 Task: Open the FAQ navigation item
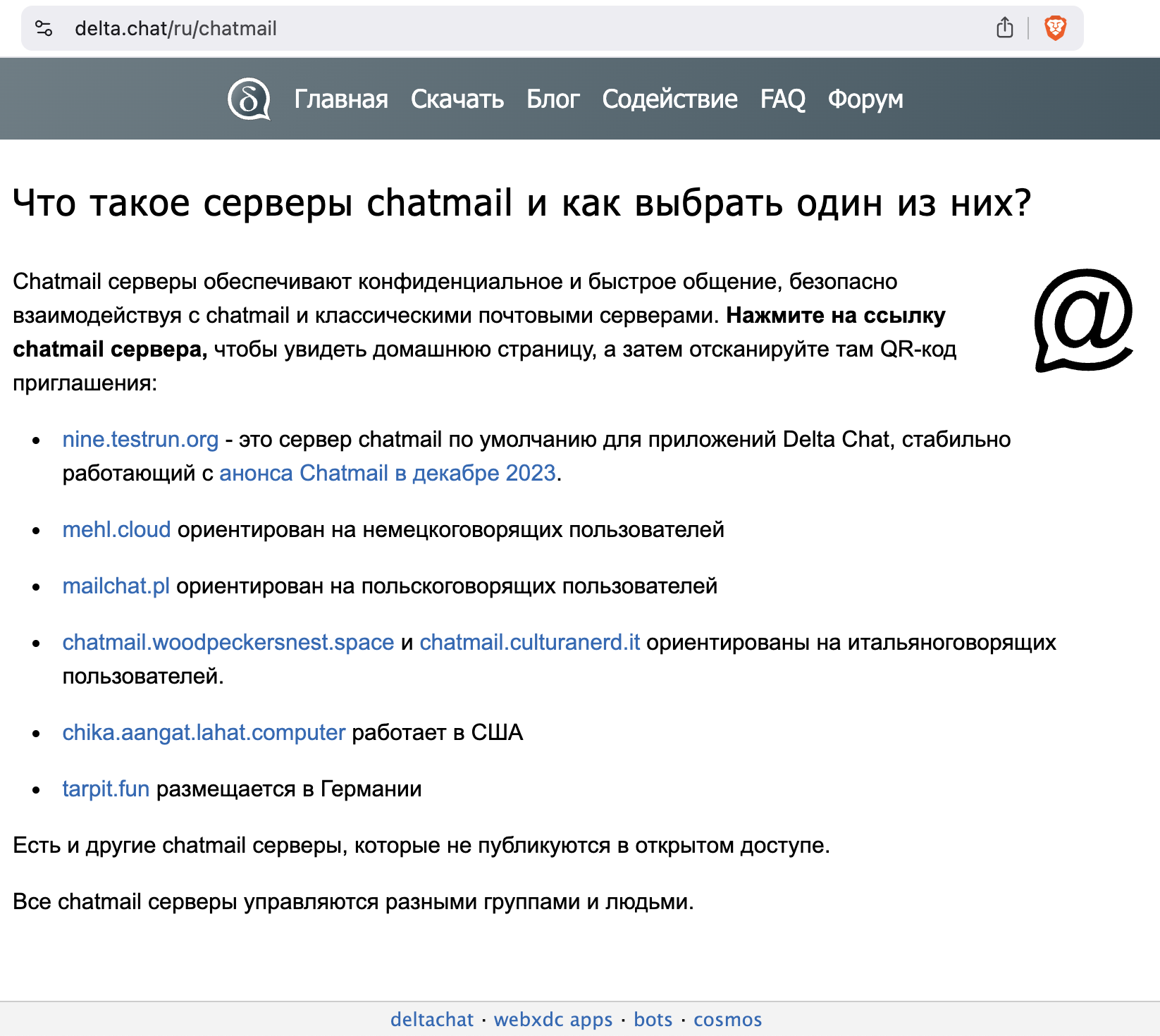pos(782,99)
